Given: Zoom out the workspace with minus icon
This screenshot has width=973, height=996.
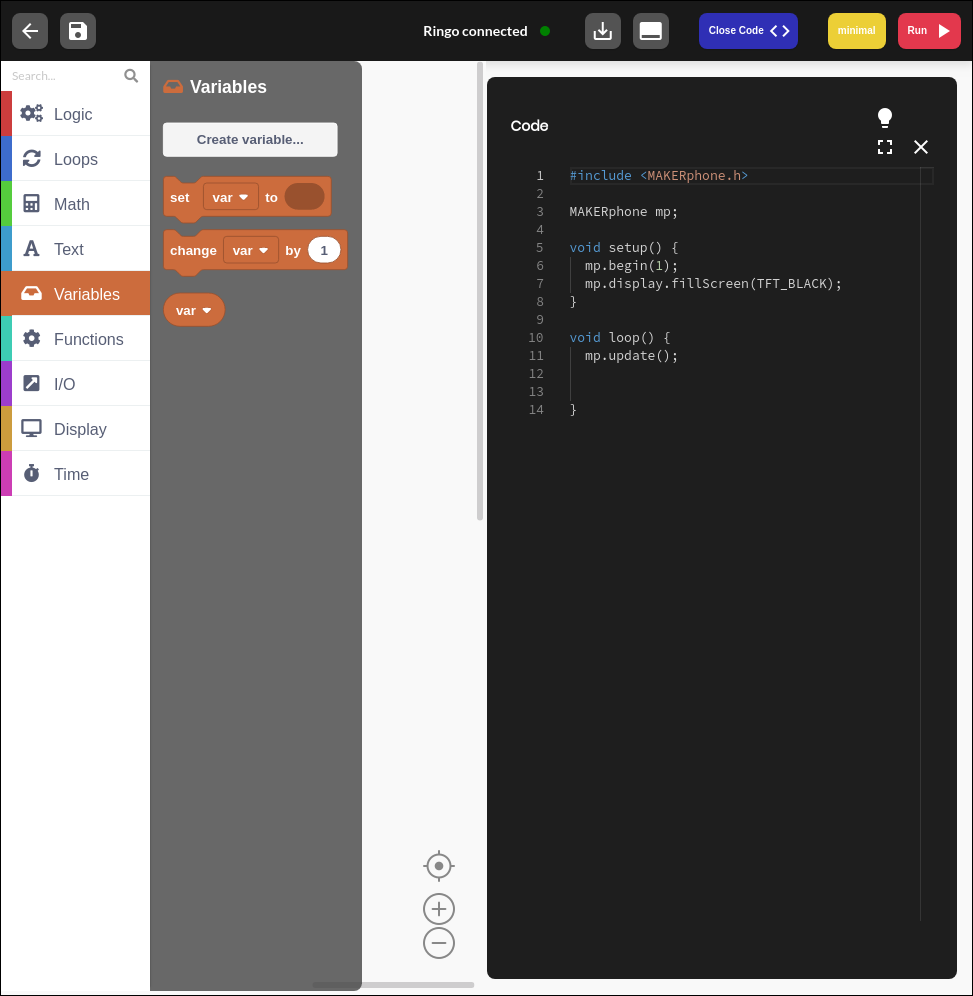Looking at the screenshot, I should [439, 943].
